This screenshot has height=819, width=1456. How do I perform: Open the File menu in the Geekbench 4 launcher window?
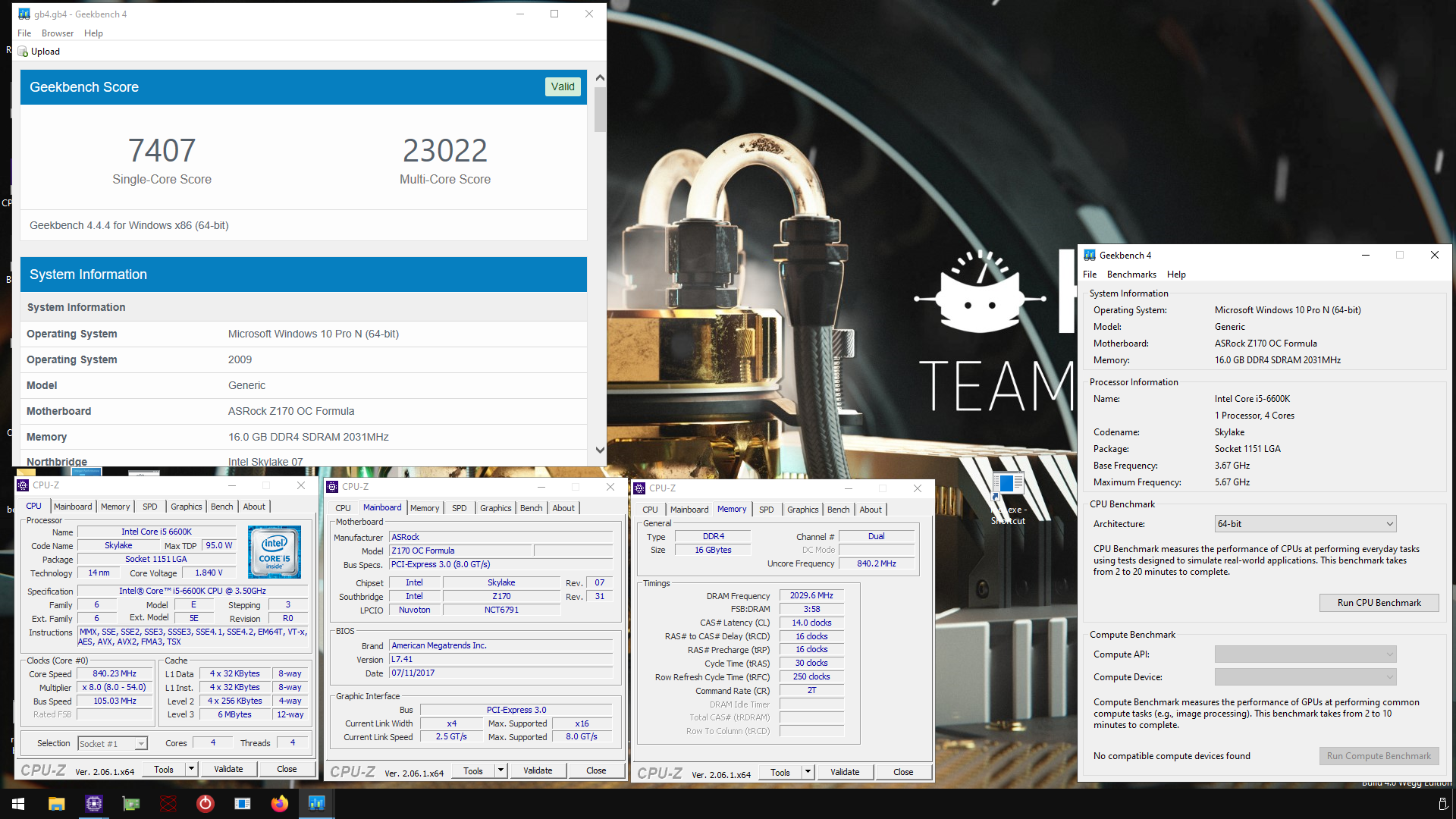[x=1090, y=275]
